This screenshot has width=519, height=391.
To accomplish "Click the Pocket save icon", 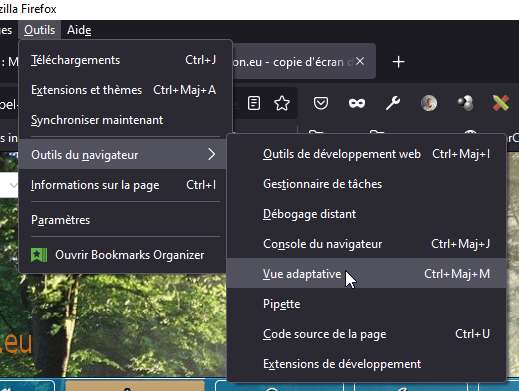I will click(321, 103).
